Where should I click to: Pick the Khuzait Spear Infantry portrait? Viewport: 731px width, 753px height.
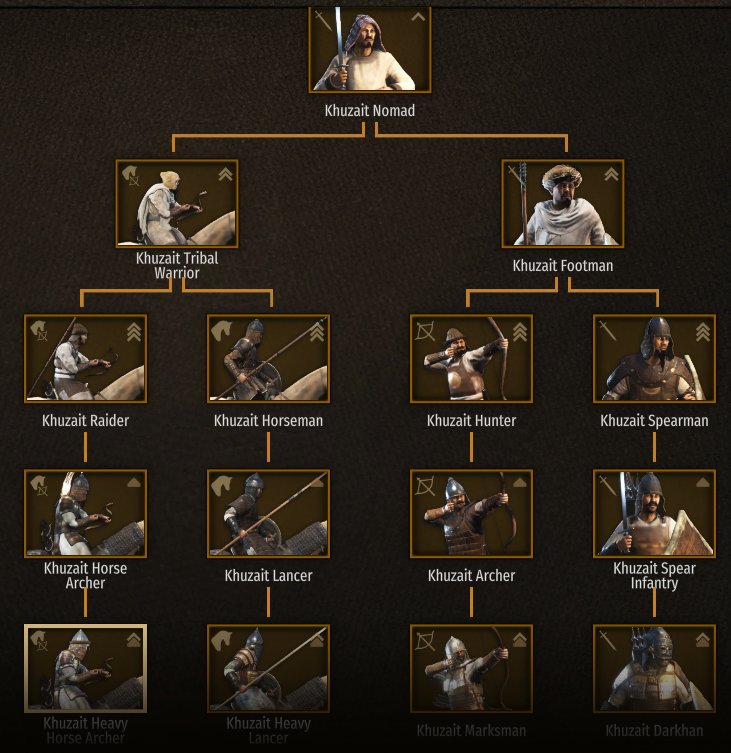coord(655,514)
